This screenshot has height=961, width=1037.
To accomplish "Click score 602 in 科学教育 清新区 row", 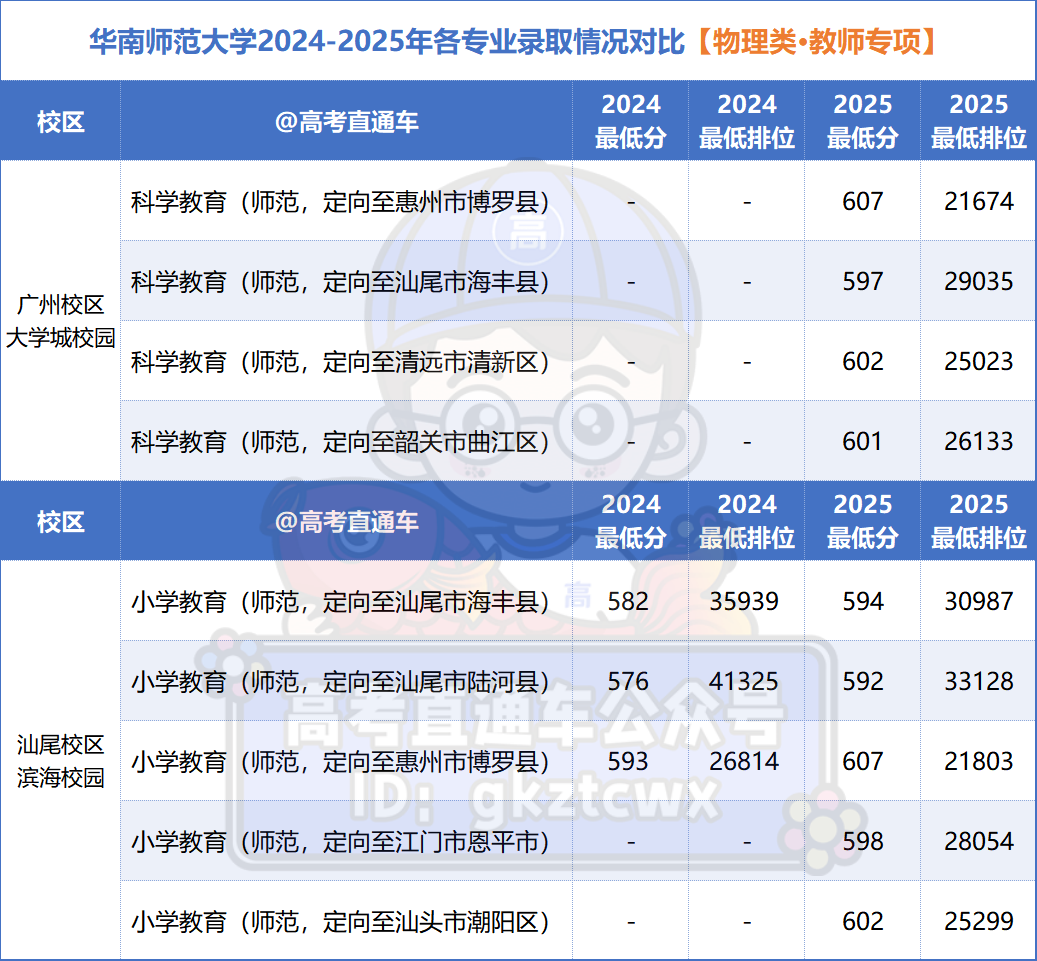I will pyautogui.click(x=862, y=361).
